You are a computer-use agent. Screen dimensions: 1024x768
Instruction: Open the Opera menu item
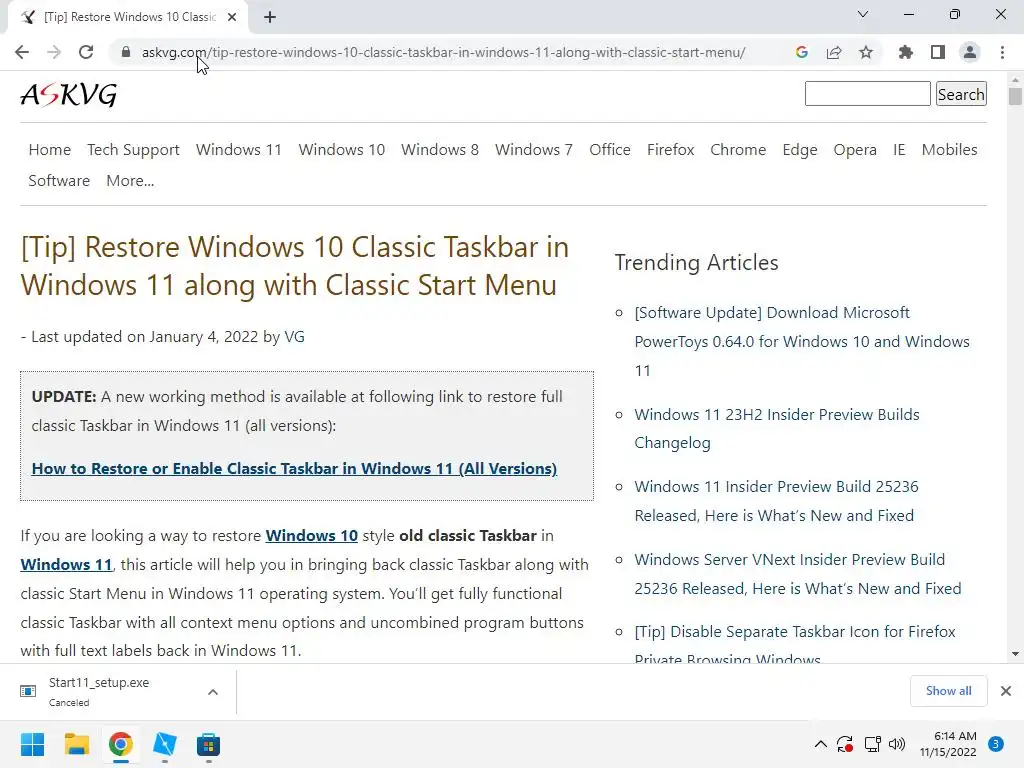(x=855, y=150)
